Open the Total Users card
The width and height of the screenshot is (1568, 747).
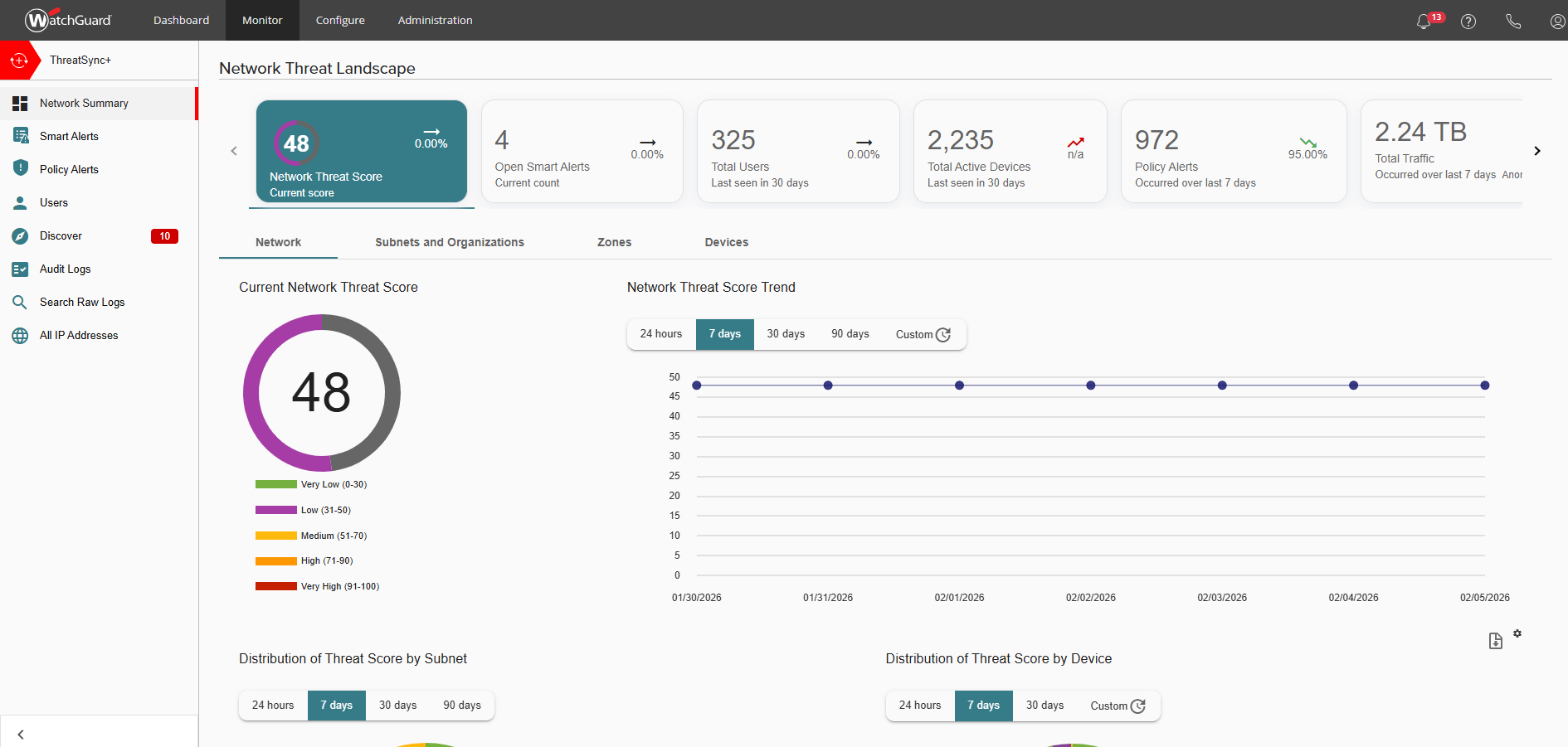coord(798,152)
